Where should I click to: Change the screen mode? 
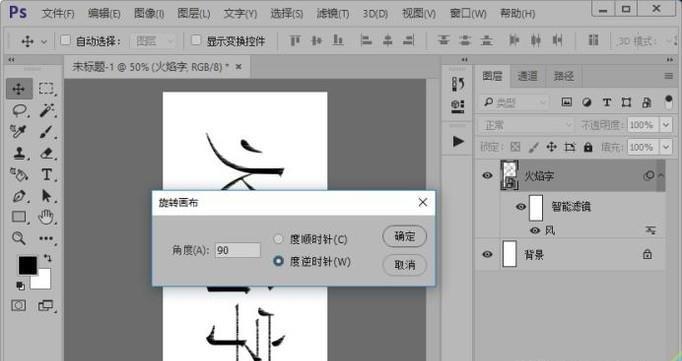point(46,306)
